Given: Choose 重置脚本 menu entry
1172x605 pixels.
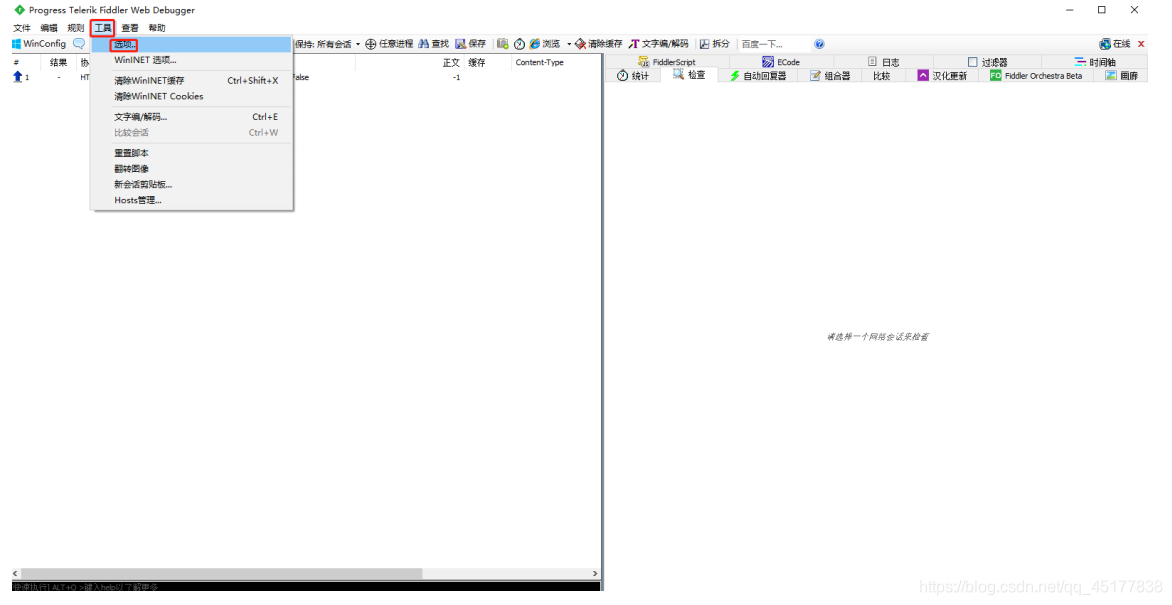Looking at the screenshot, I should [x=191, y=153].
